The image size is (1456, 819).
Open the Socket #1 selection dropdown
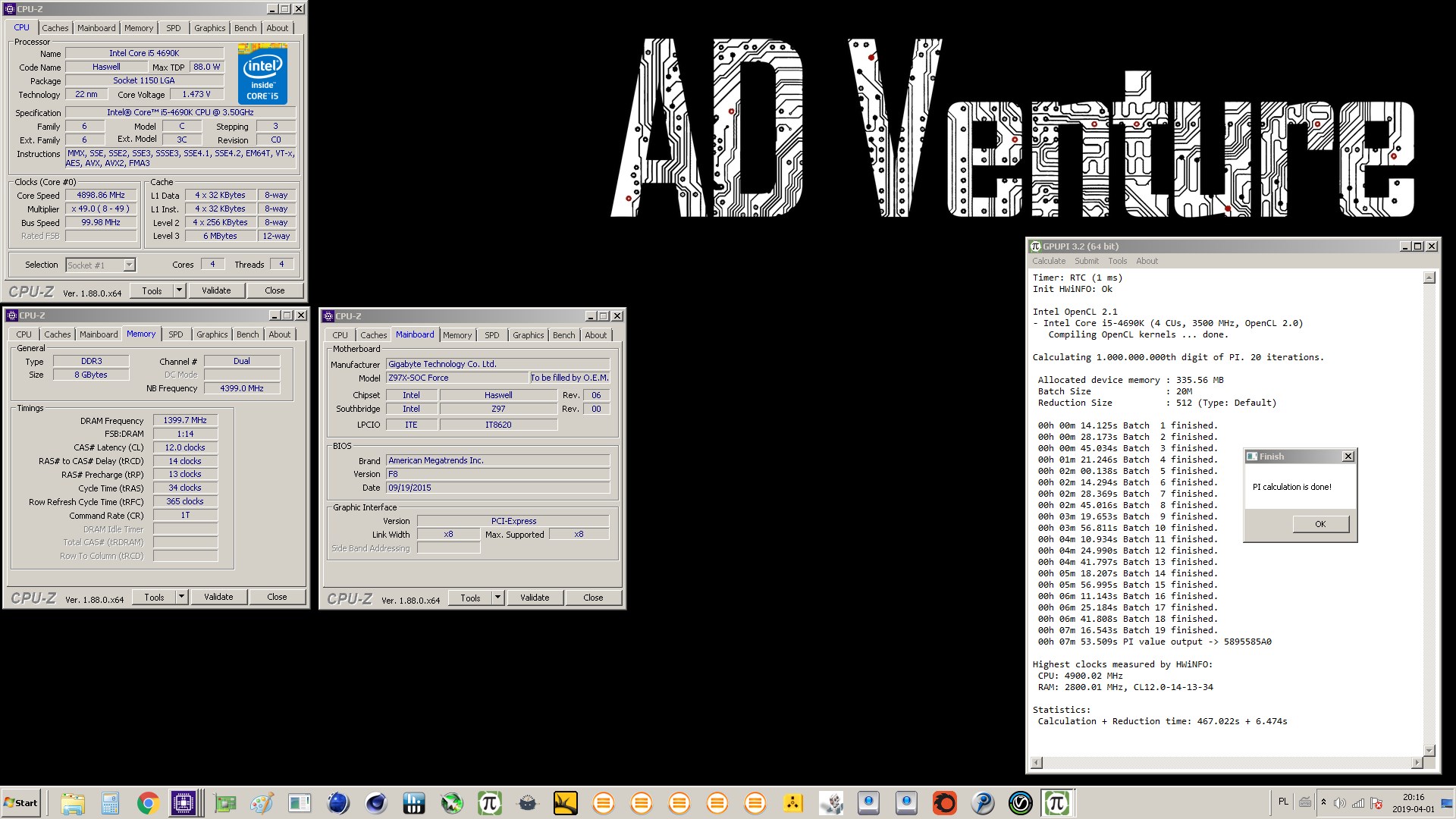pyautogui.click(x=129, y=265)
